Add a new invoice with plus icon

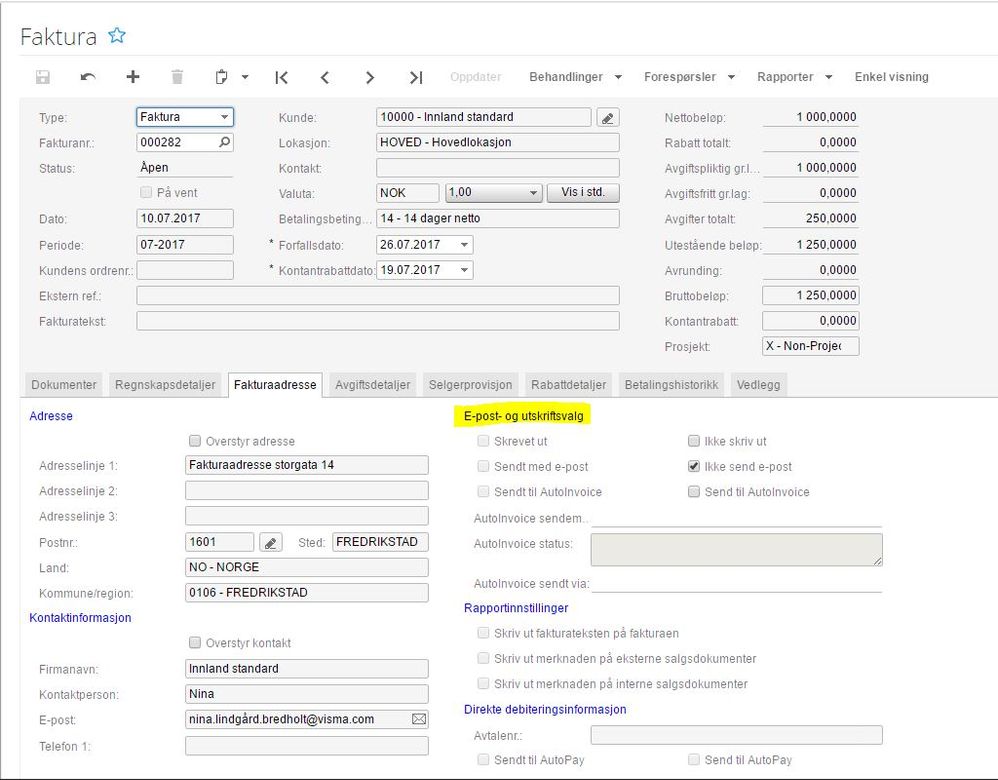pos(132,77)
